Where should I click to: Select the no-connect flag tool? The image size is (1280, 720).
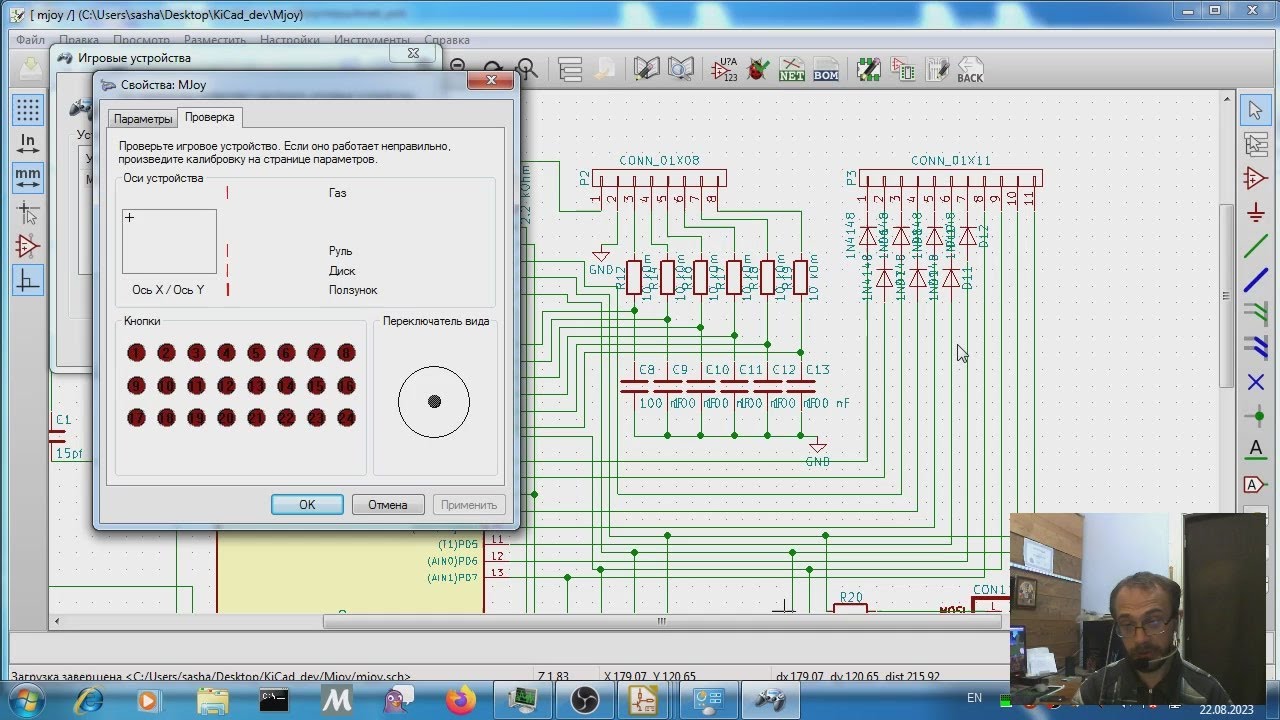coord(1256,382)
